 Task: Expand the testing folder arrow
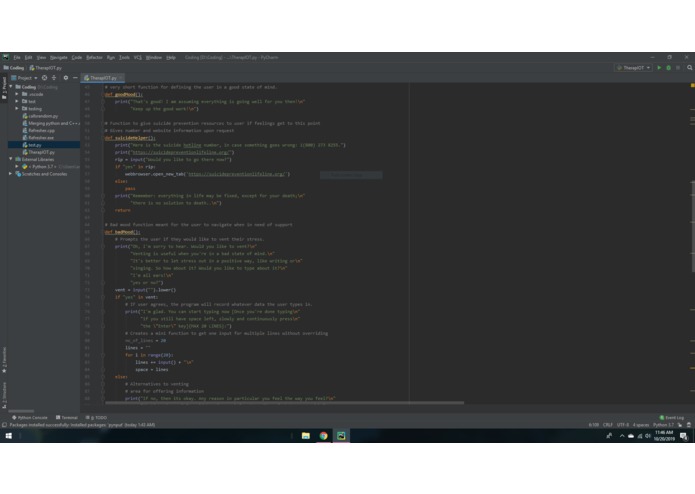pos(17,109)
